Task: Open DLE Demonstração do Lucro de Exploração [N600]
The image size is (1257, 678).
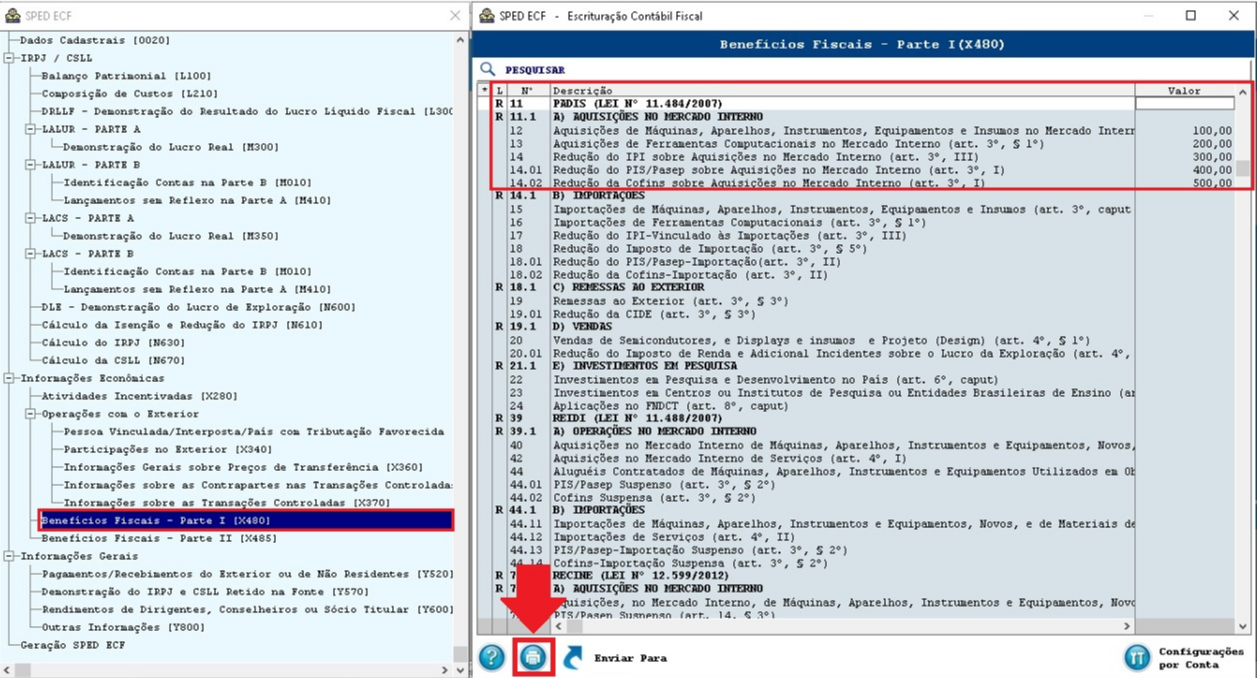Action: (198, 307)
